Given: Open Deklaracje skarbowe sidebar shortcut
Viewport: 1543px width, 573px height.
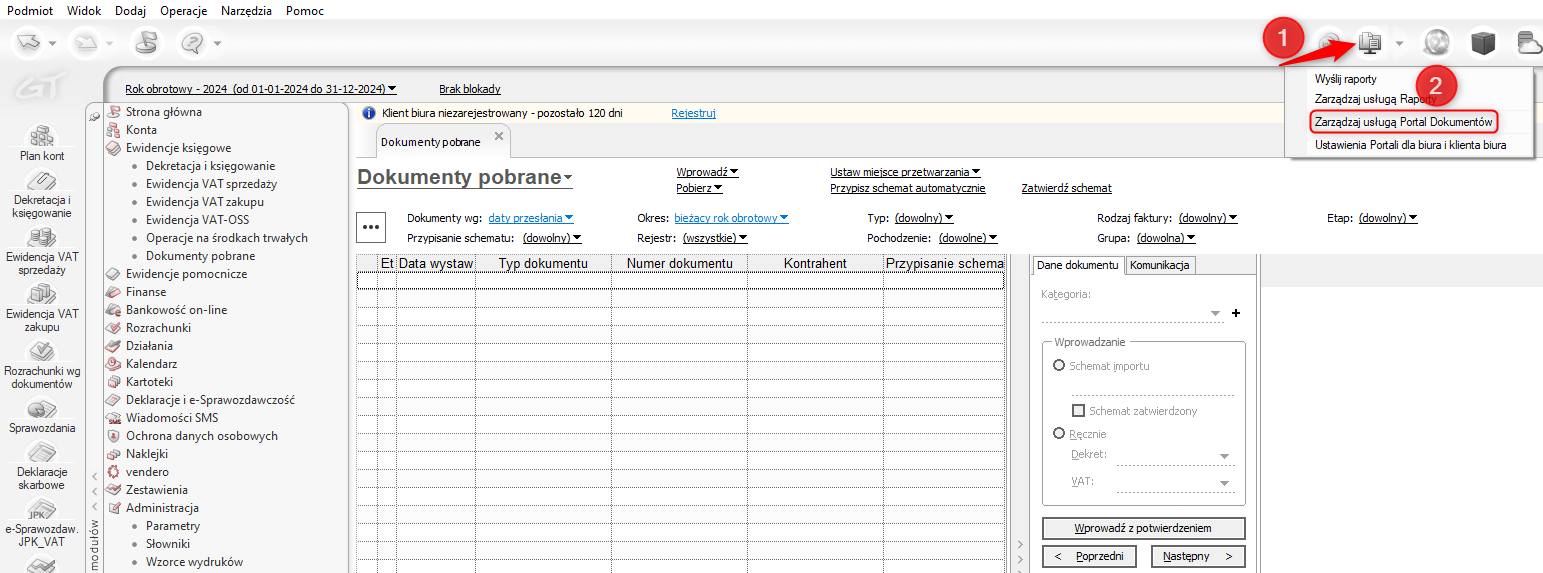Looking at the screenshot, I should pos(42,467).
